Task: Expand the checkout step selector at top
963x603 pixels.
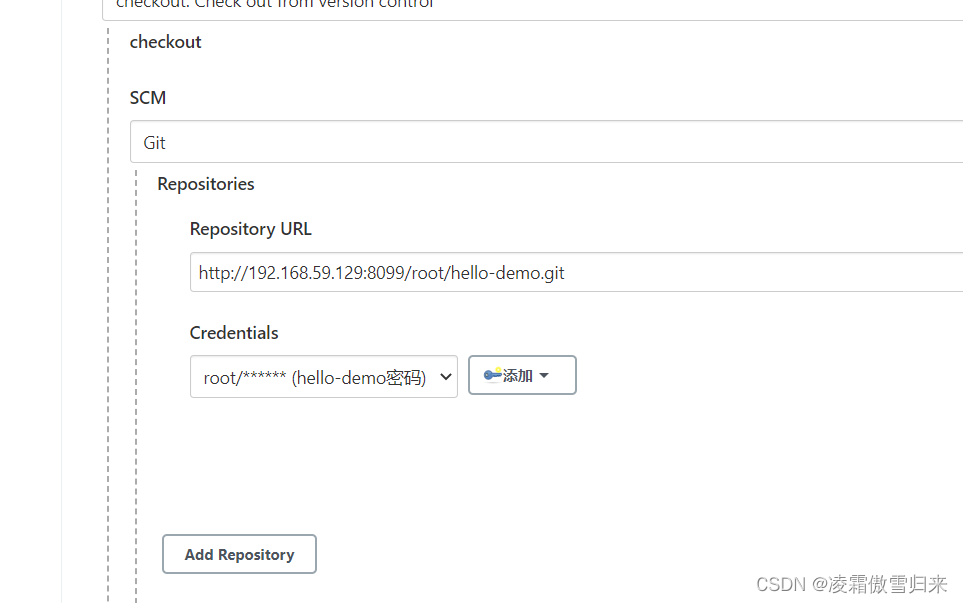Action: coord(532,8)
